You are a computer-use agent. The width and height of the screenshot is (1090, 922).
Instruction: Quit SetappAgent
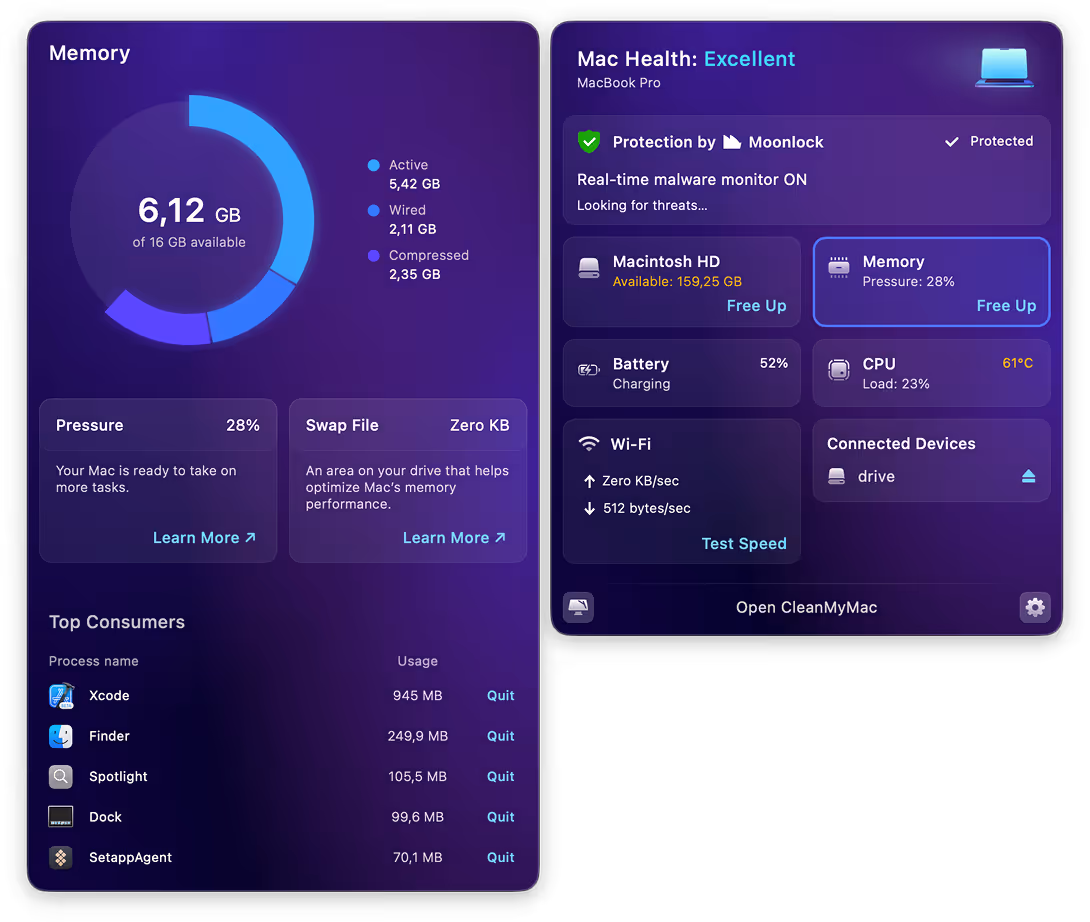tap(501, 857)
